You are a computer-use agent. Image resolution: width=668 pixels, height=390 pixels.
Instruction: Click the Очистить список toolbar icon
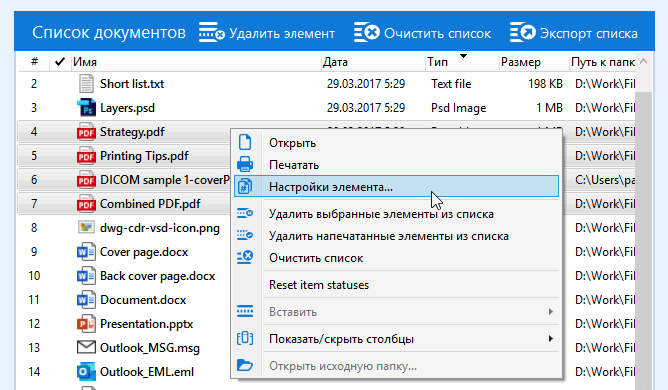click(366, 32)
